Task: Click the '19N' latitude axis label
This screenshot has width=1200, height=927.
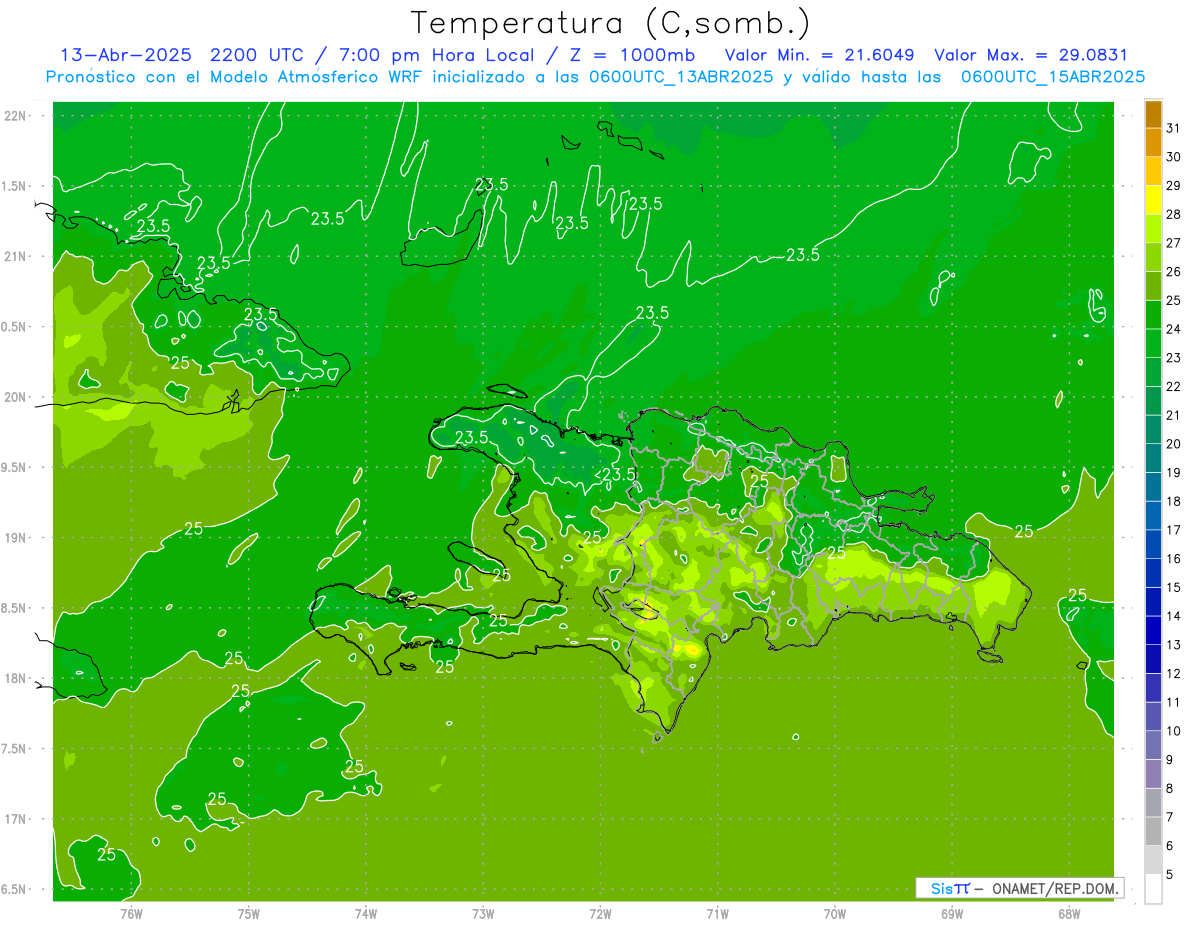Action: (16, 538)
